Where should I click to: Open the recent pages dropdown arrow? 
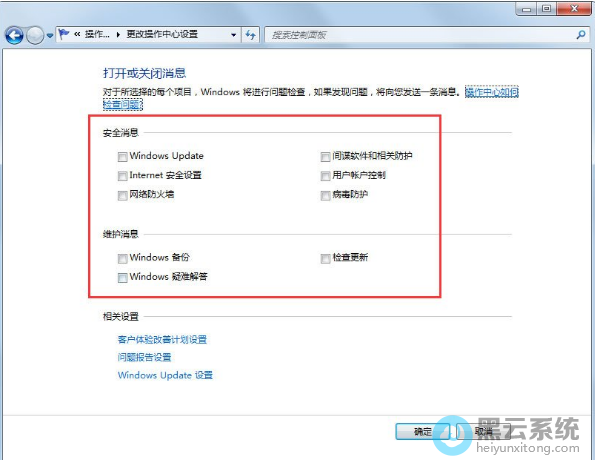click(x=50, y=36)
